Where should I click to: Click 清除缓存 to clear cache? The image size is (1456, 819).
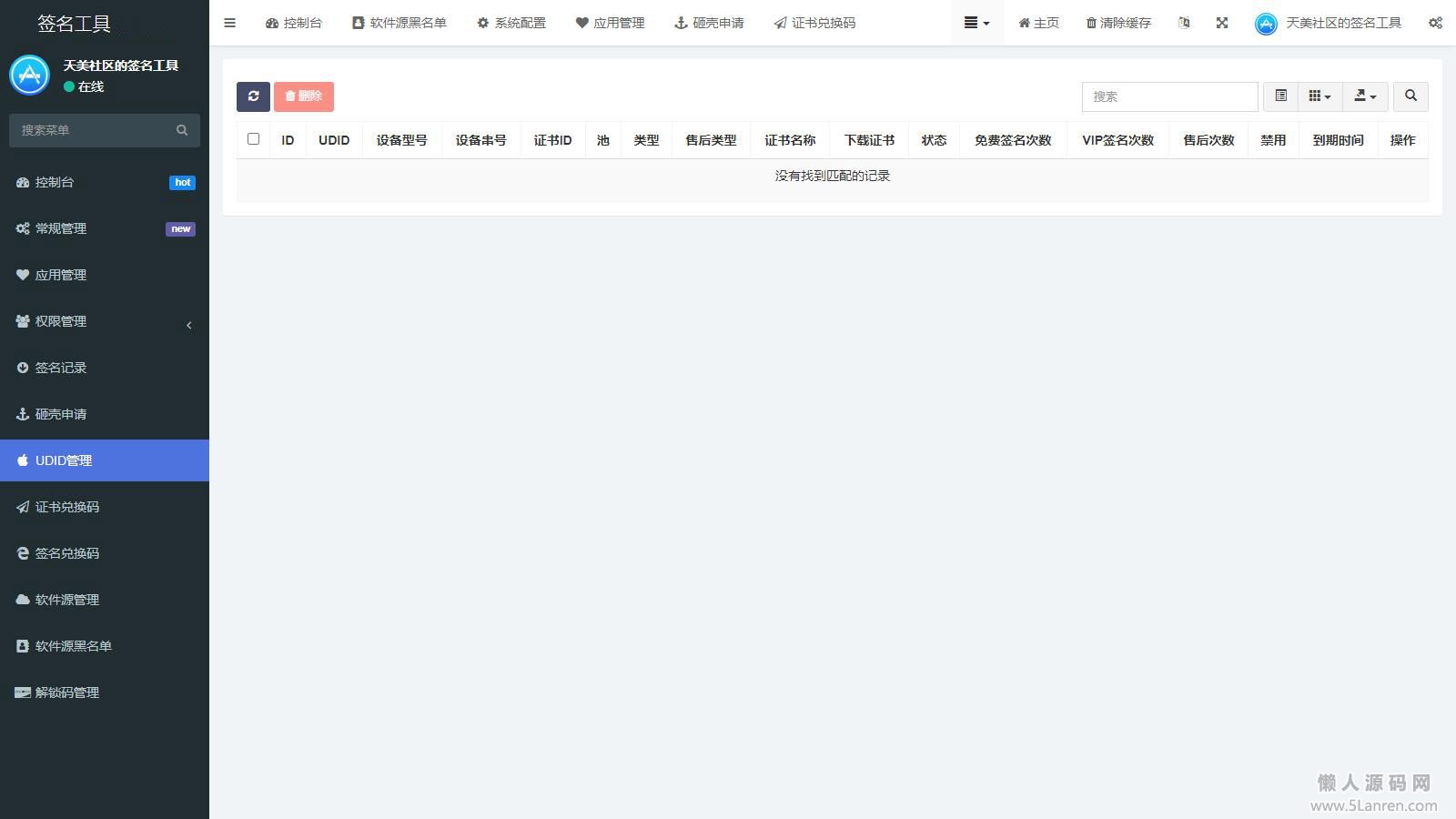[x=1118, y=23]
